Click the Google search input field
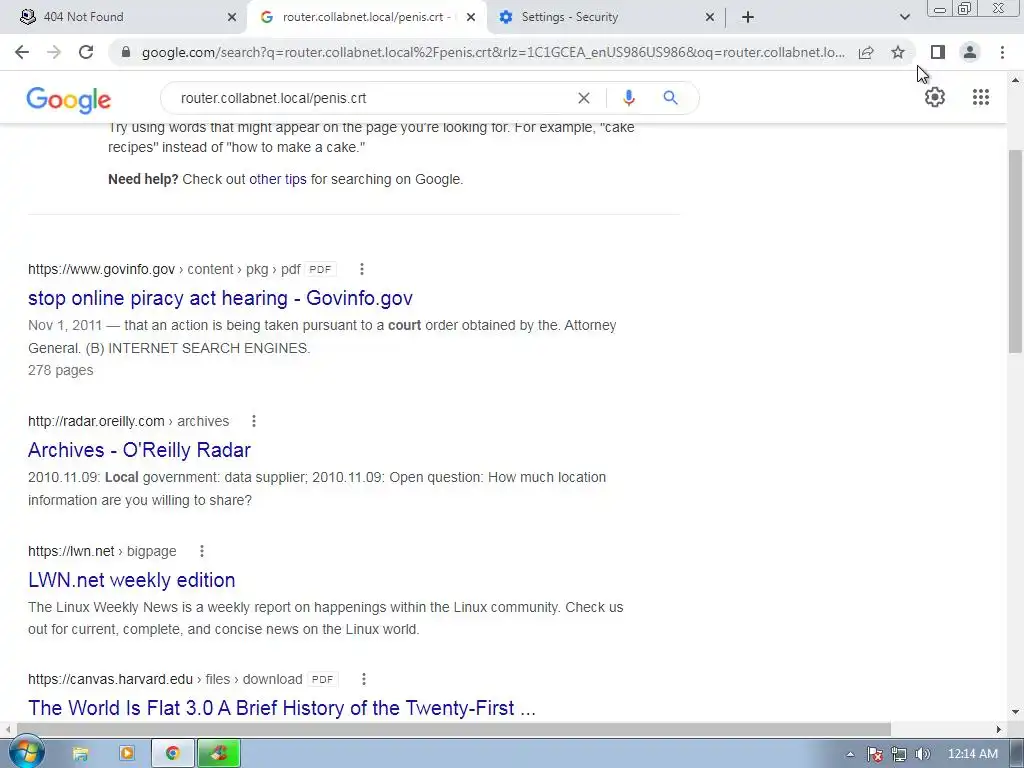This screenshot has width=1024, height=768. pos(372,98)
